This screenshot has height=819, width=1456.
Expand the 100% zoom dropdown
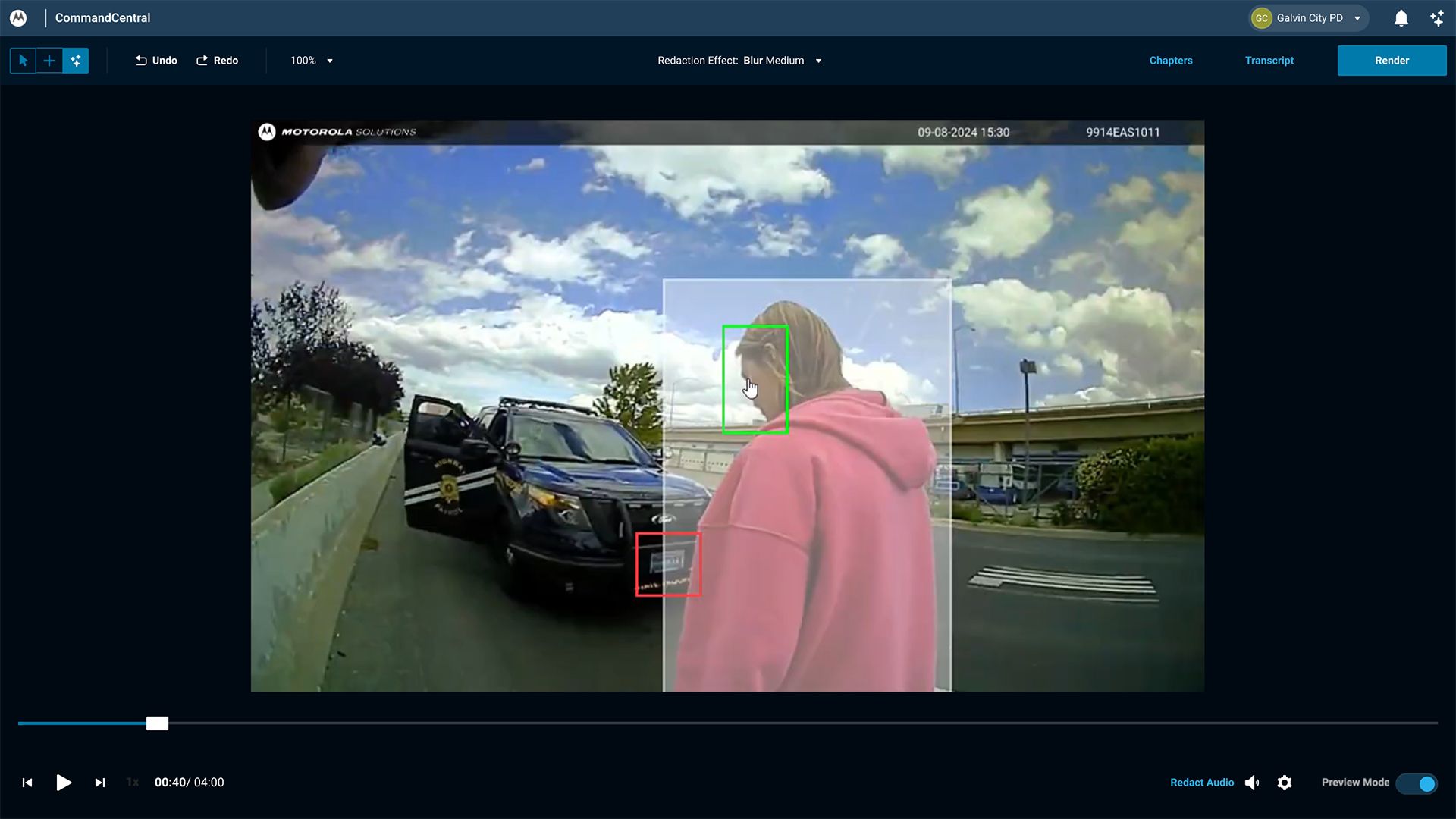(312, 61)
